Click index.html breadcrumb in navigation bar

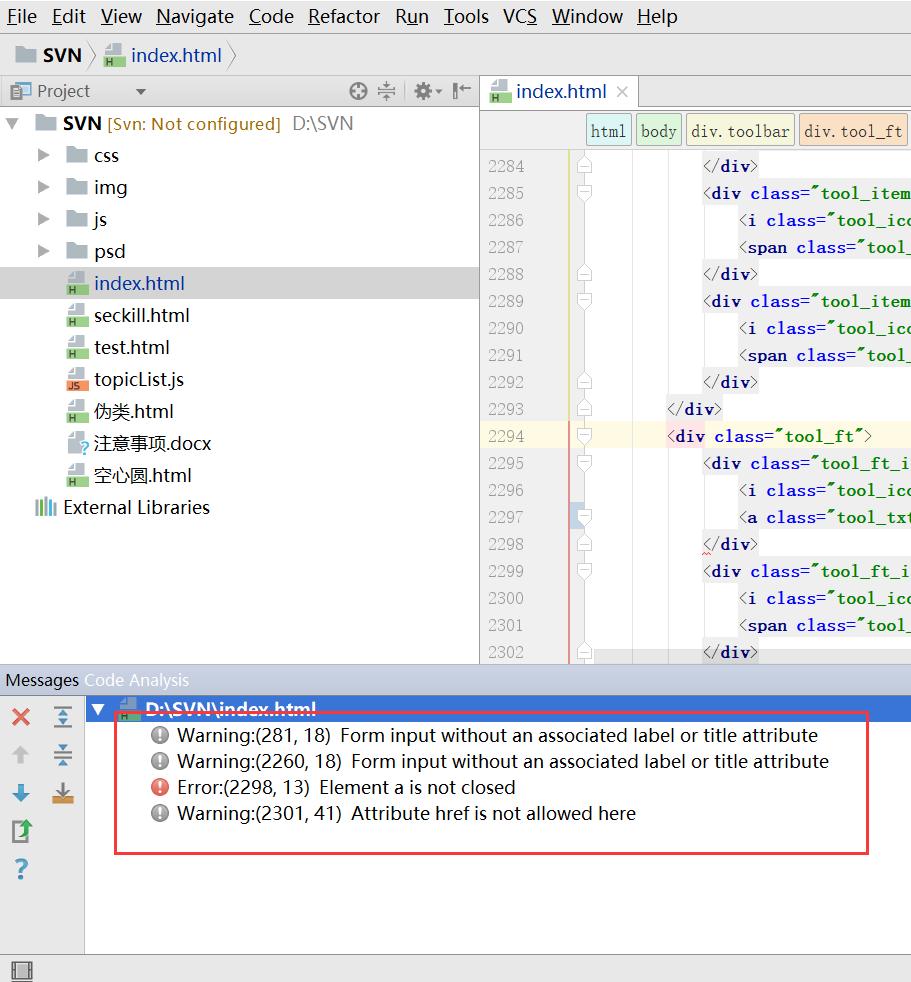163,55
